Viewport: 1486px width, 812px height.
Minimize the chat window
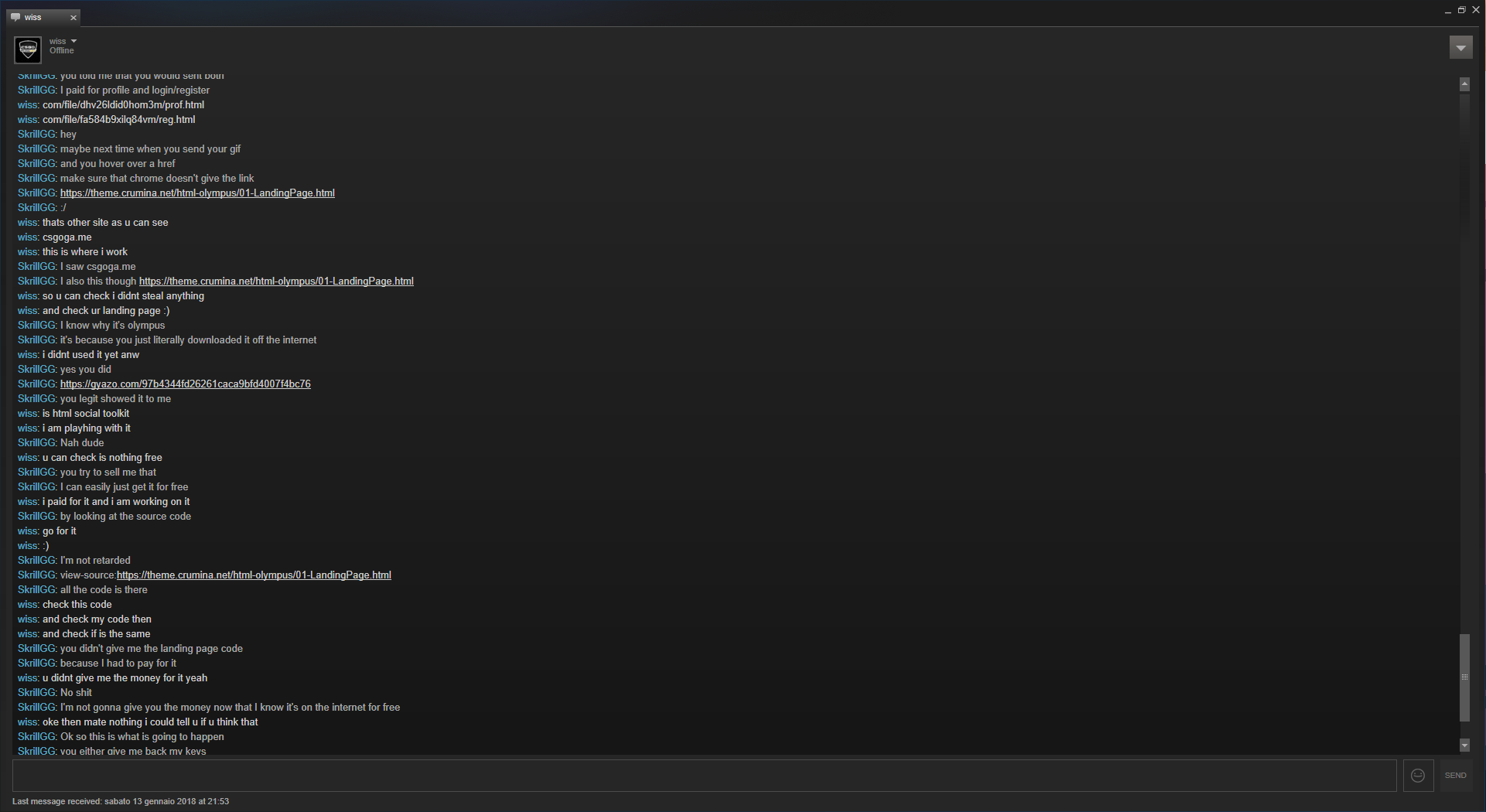[1447, 11]
